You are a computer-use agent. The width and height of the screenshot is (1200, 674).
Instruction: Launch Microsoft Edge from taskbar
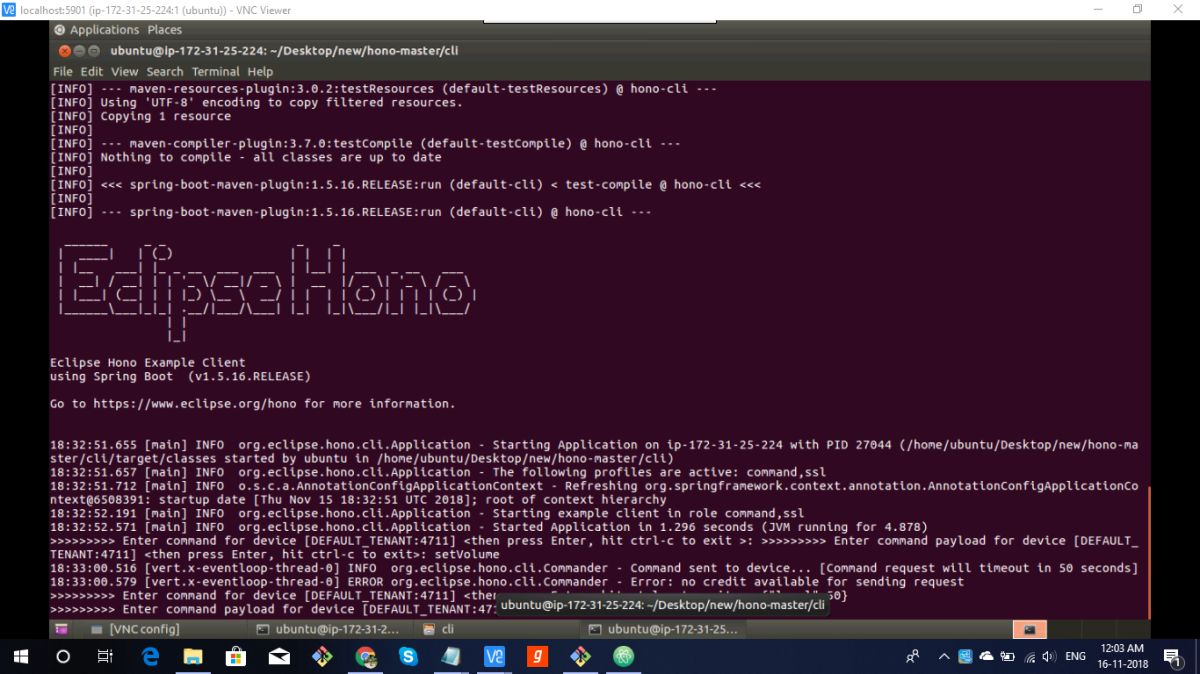click(151, 657)
